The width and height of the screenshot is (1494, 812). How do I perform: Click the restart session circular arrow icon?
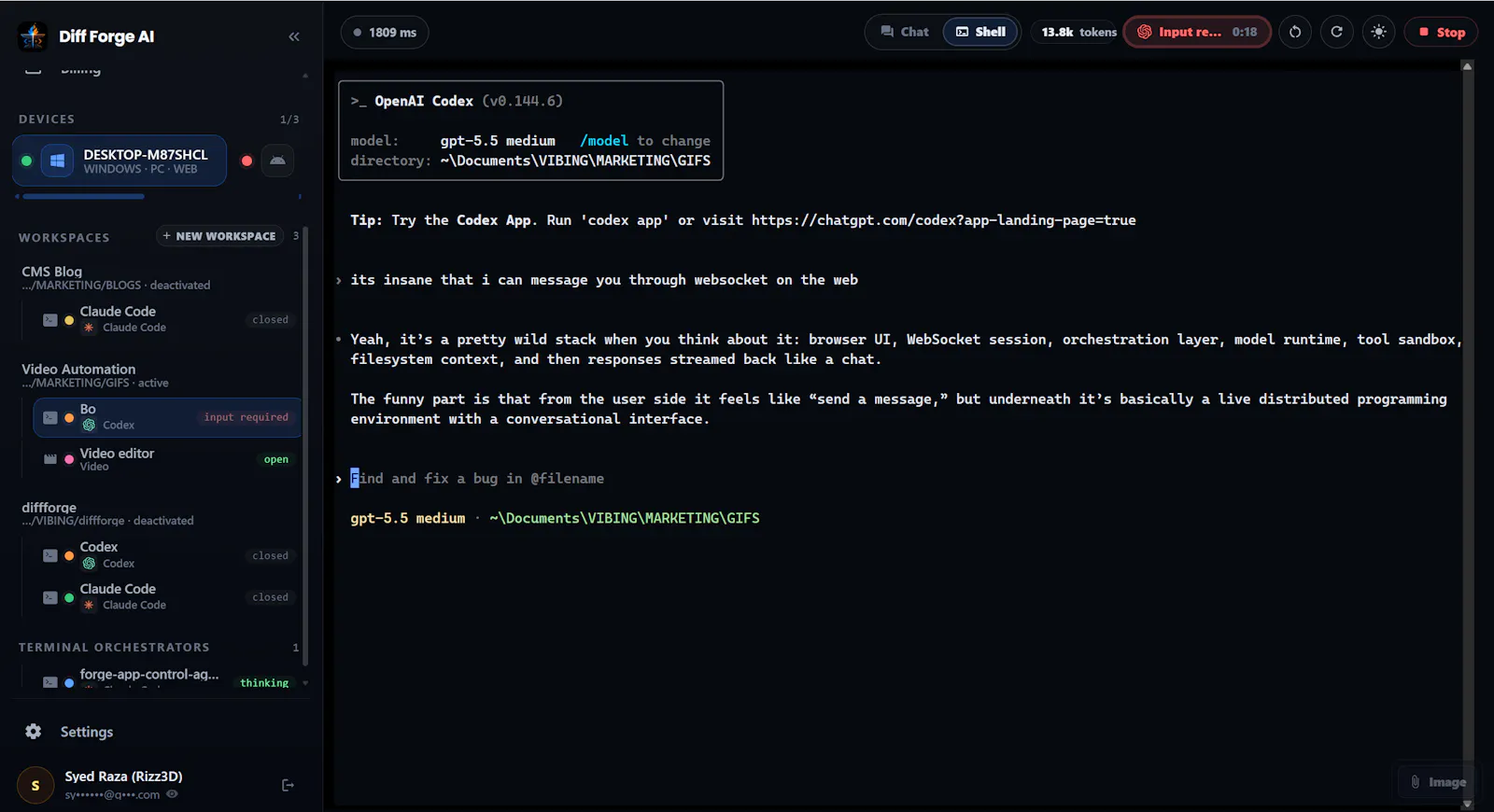pyautogui.click(x=1295, y=32)
